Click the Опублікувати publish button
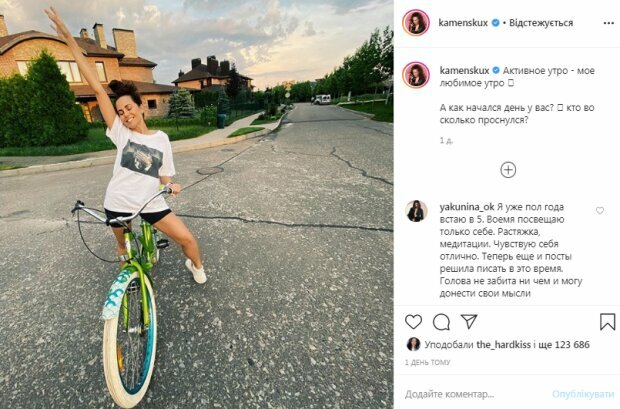Screen dimensions: 620x409 point(583,394)
